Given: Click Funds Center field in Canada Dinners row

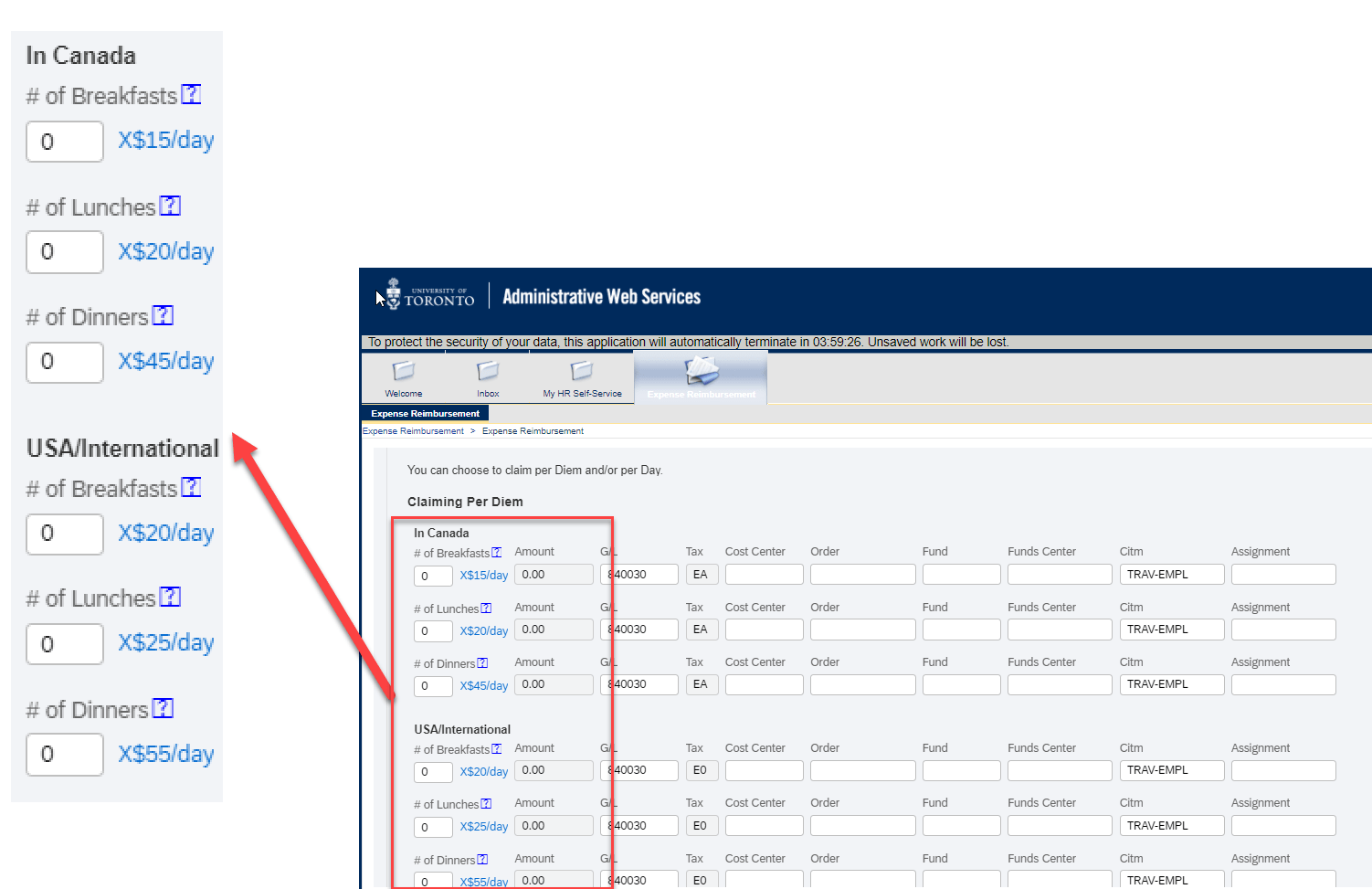Looking at the screenshot, I should 1061,684.
